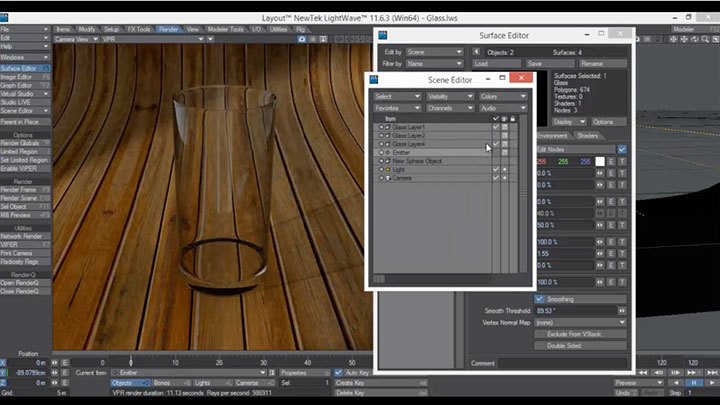
Task: Click the Scene Editor window title icon
Action: tap(374, 80)
